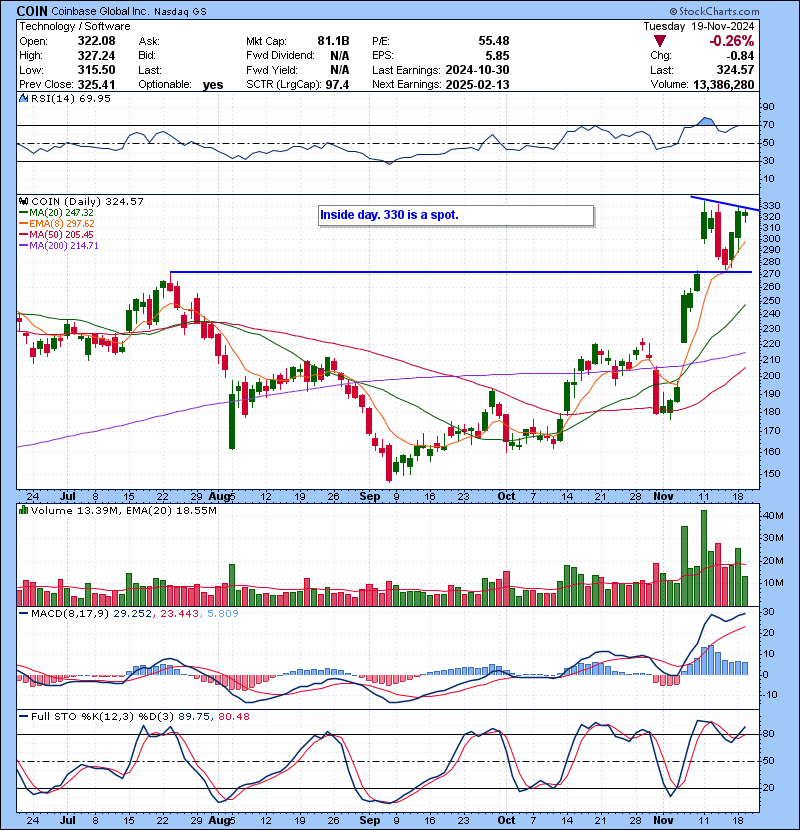This screenshot has height=830, width=800.
Task: Click the Sep label on price chart axis
Action: click(370, 496)
